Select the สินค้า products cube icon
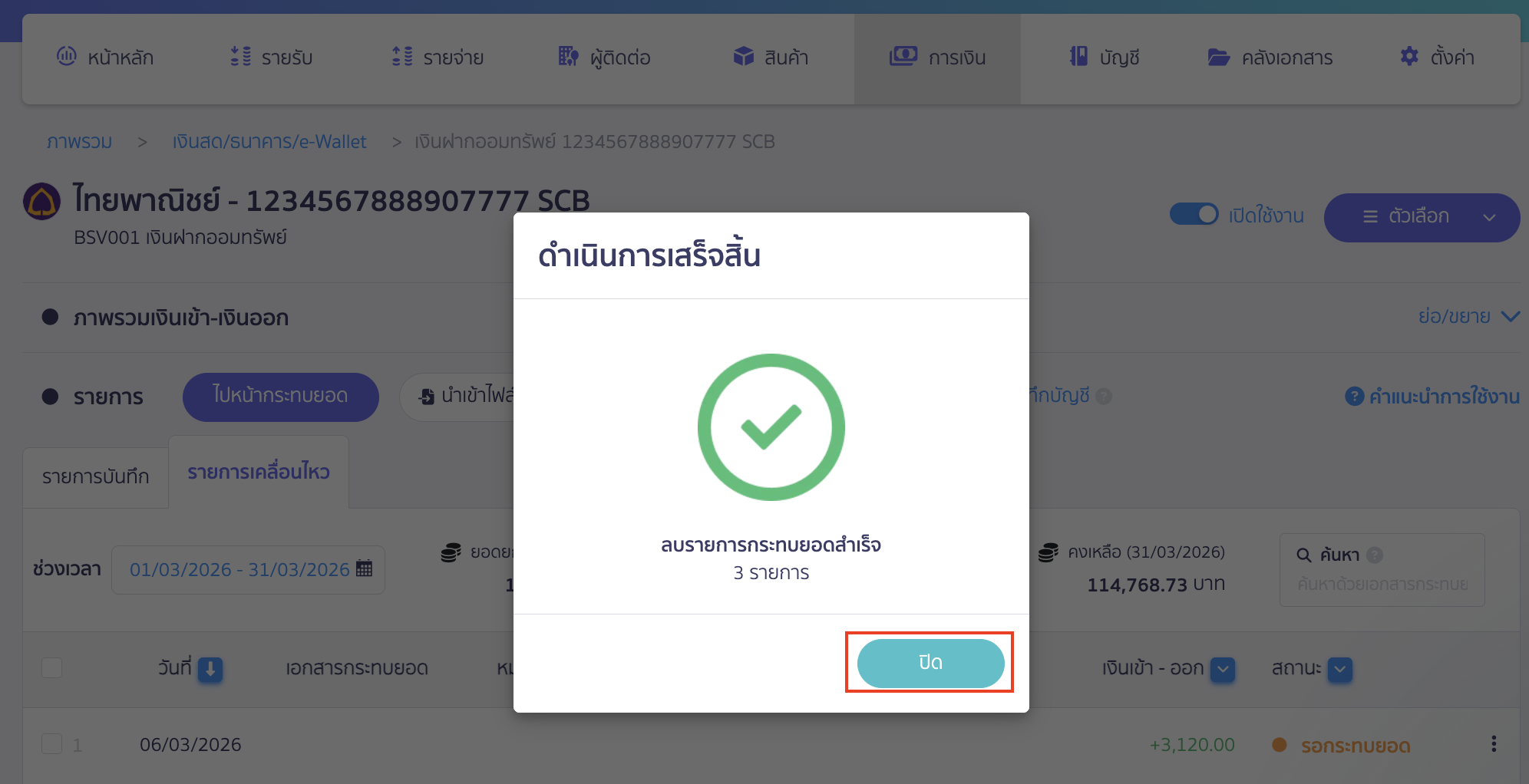 pos(743,56)
